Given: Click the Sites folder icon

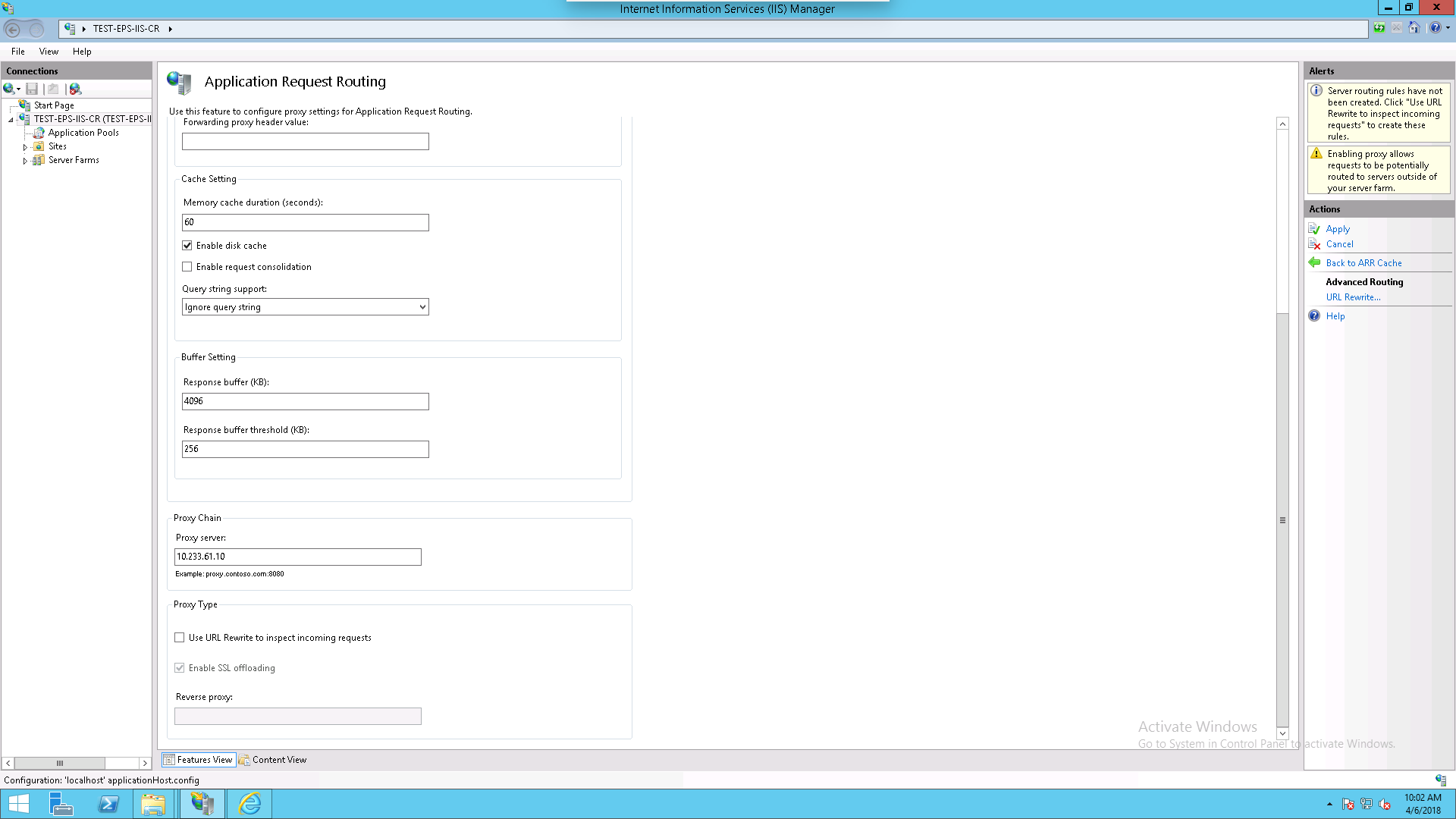Looking at the screenshot, I should point(39,146).
